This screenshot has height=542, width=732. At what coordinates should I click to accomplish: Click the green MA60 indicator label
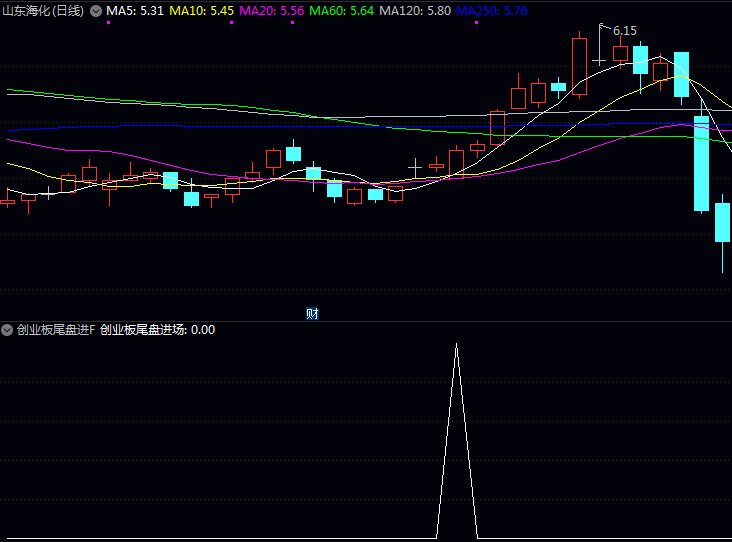pos(342,11)
